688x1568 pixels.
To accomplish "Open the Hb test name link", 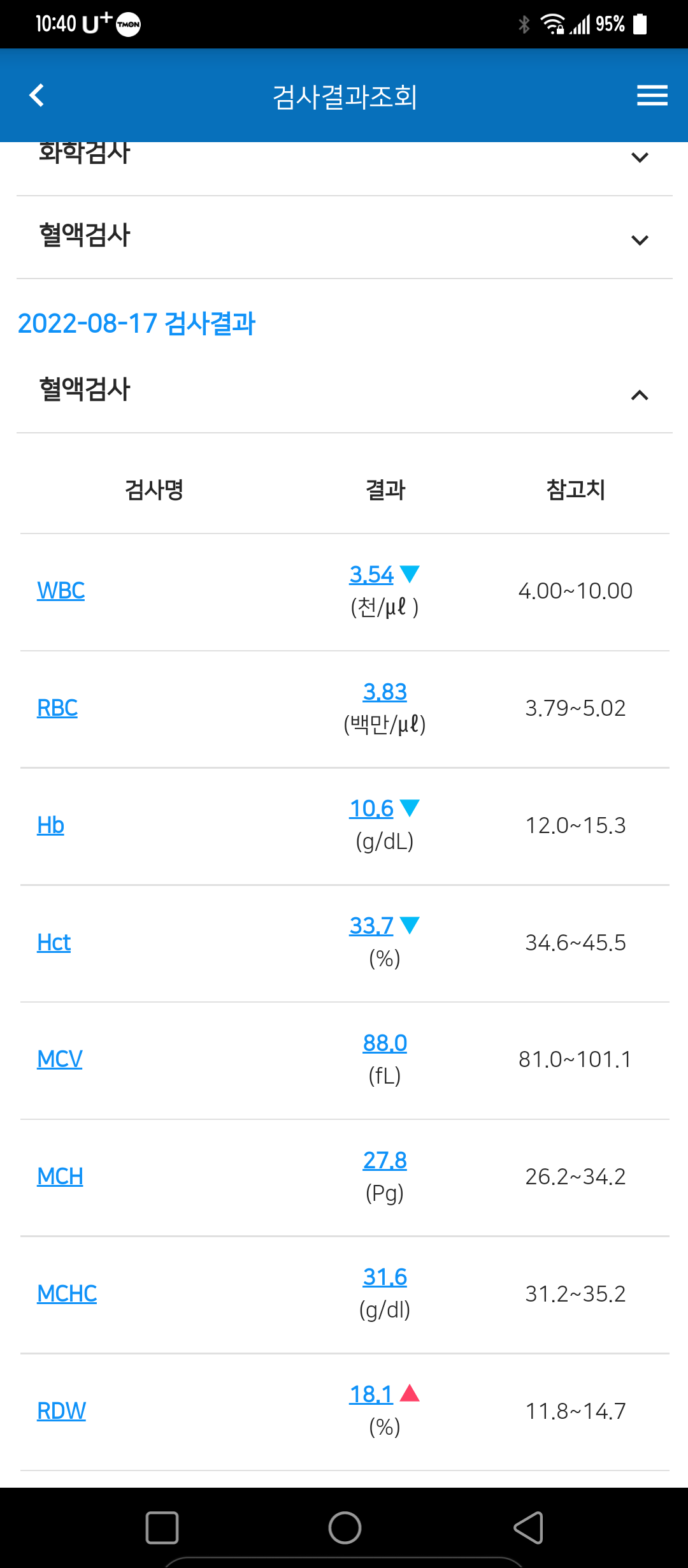I will [x=50, y=825].
